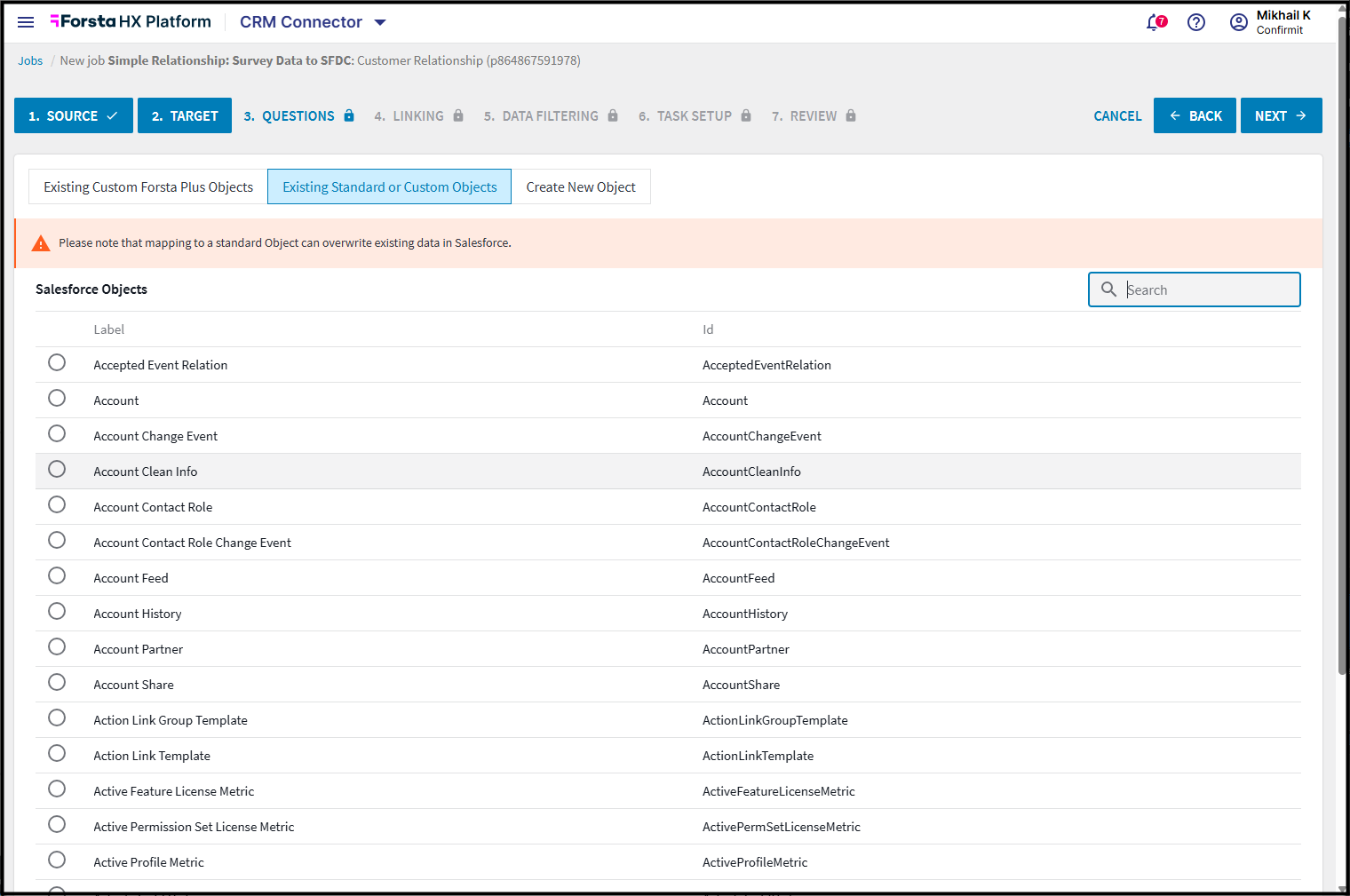The height and width of the screenshot is (896, 1350).
Task: Select Active Feature License Metric radio button
Action: point(57,789)
